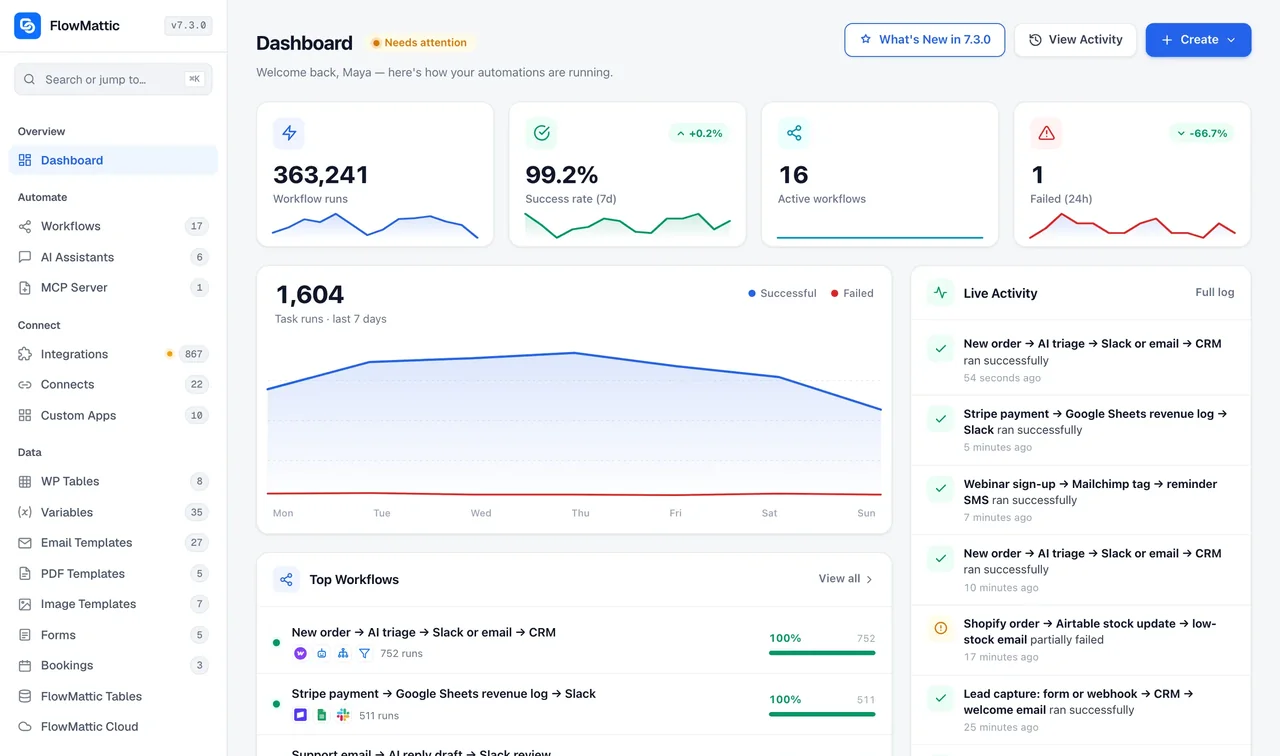1280x756 pixels.
Task: Click the purple WooCommerce icon under New order
Action: [300, 654]
